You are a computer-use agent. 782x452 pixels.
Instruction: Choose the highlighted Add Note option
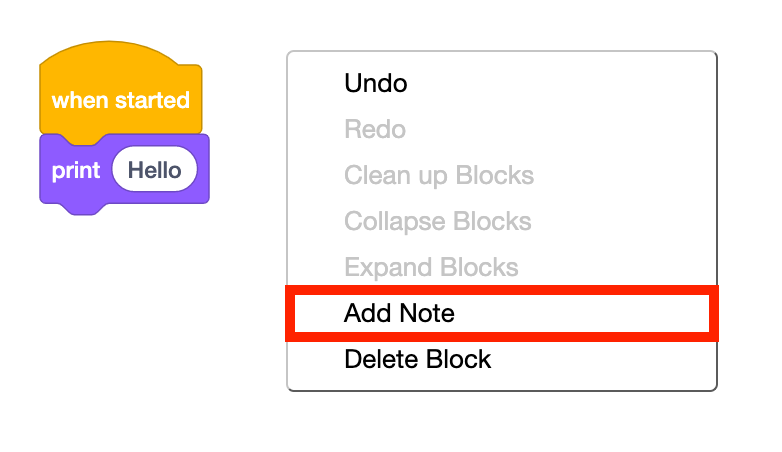(400, 313)
